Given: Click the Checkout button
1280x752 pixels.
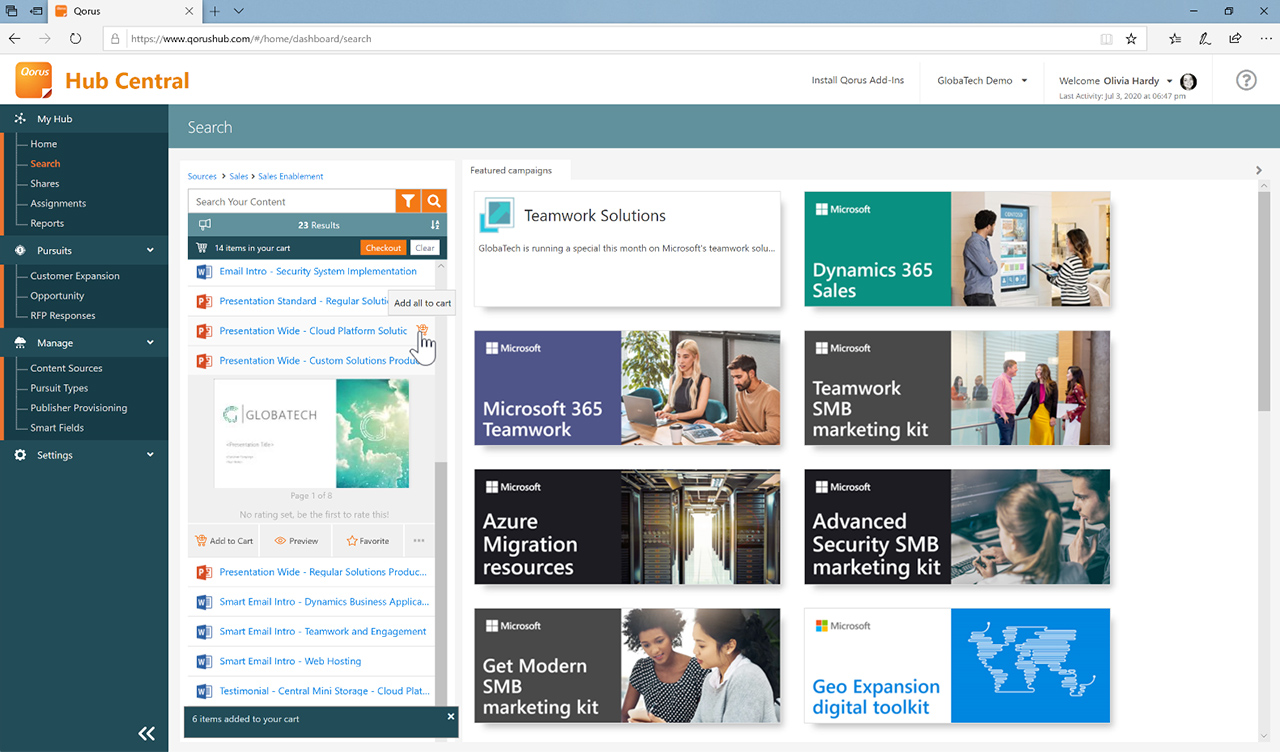Looking at the screenshot, I should click(383, 248).
